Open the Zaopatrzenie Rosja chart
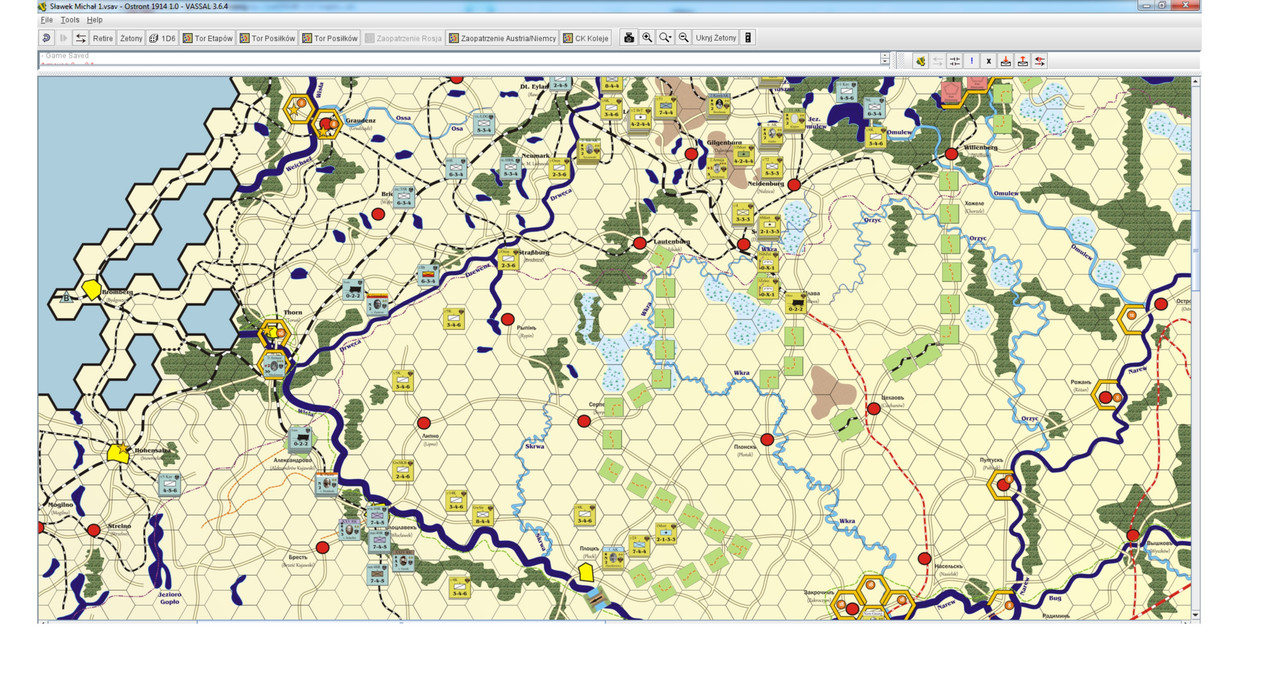The height and width of the screenshot is (693, 1280). tap(404, 38)
